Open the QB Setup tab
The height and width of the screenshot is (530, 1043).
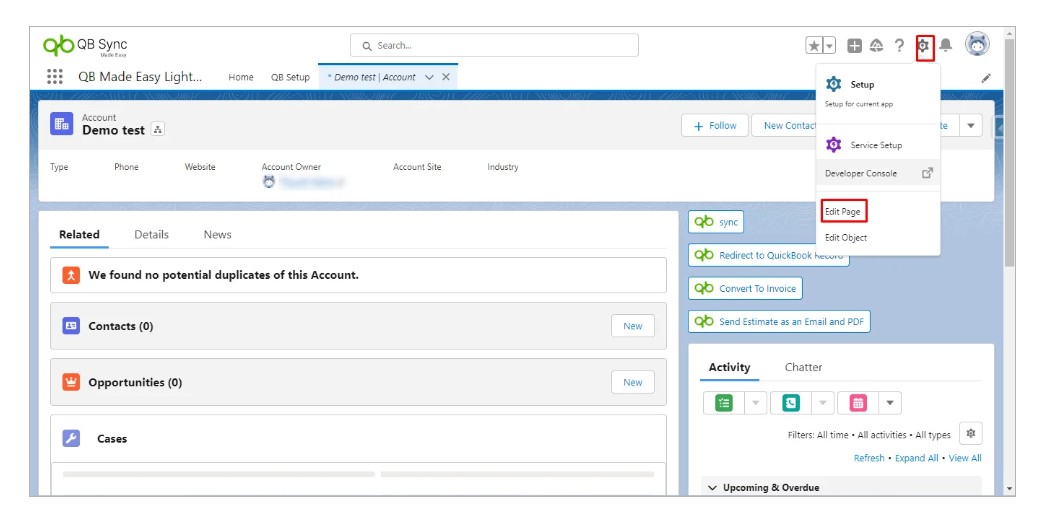pos(290,77)
